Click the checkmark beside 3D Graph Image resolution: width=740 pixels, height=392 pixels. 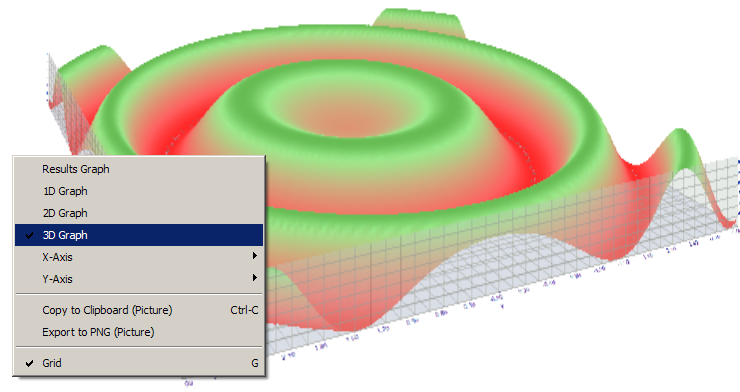point(29,235)
